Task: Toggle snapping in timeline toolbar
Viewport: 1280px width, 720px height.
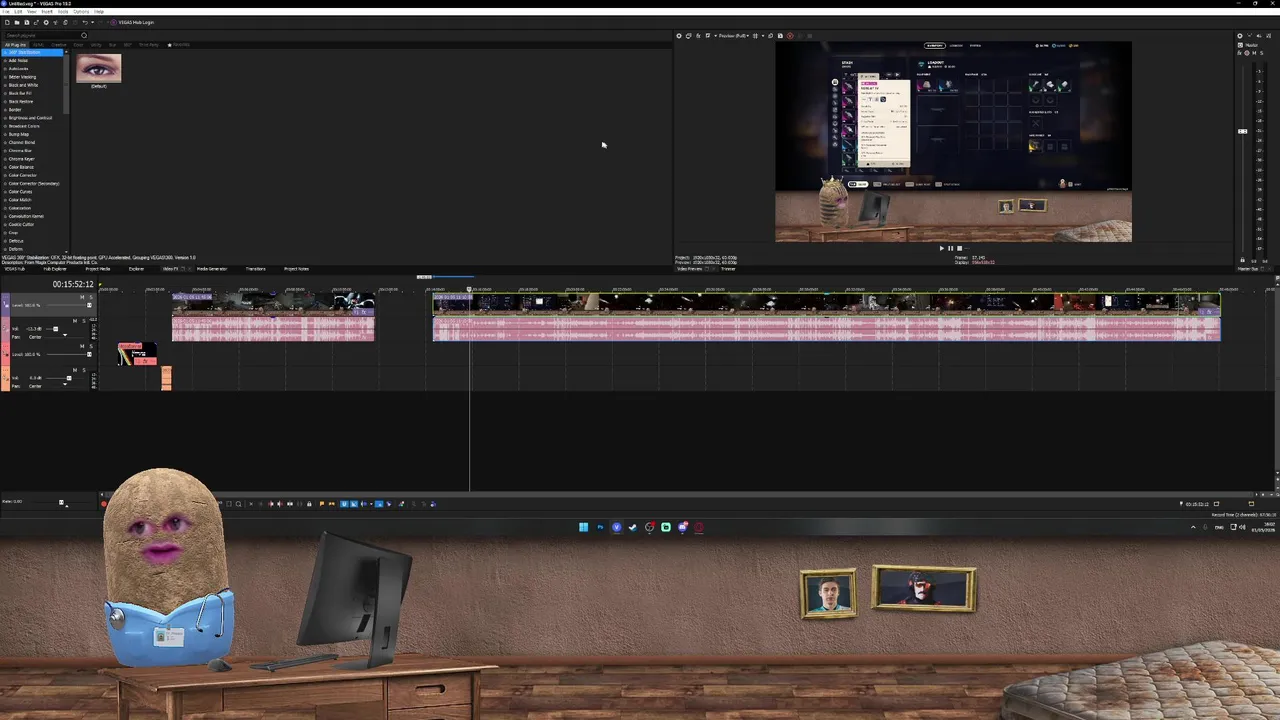Action: click(x=344, y=504)
